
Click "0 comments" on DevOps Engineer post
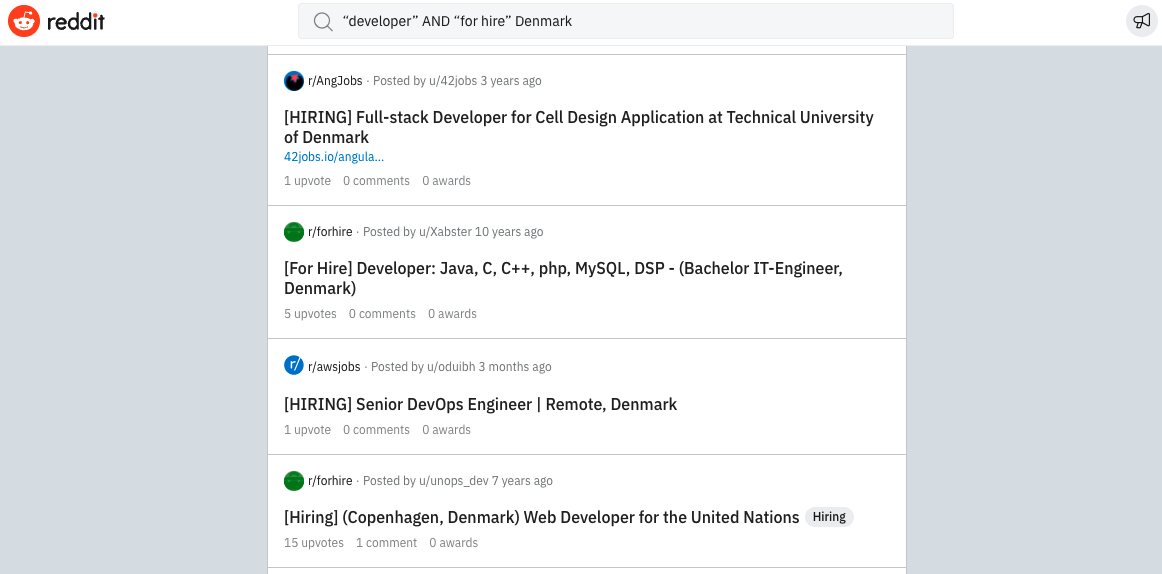[376, 430]
